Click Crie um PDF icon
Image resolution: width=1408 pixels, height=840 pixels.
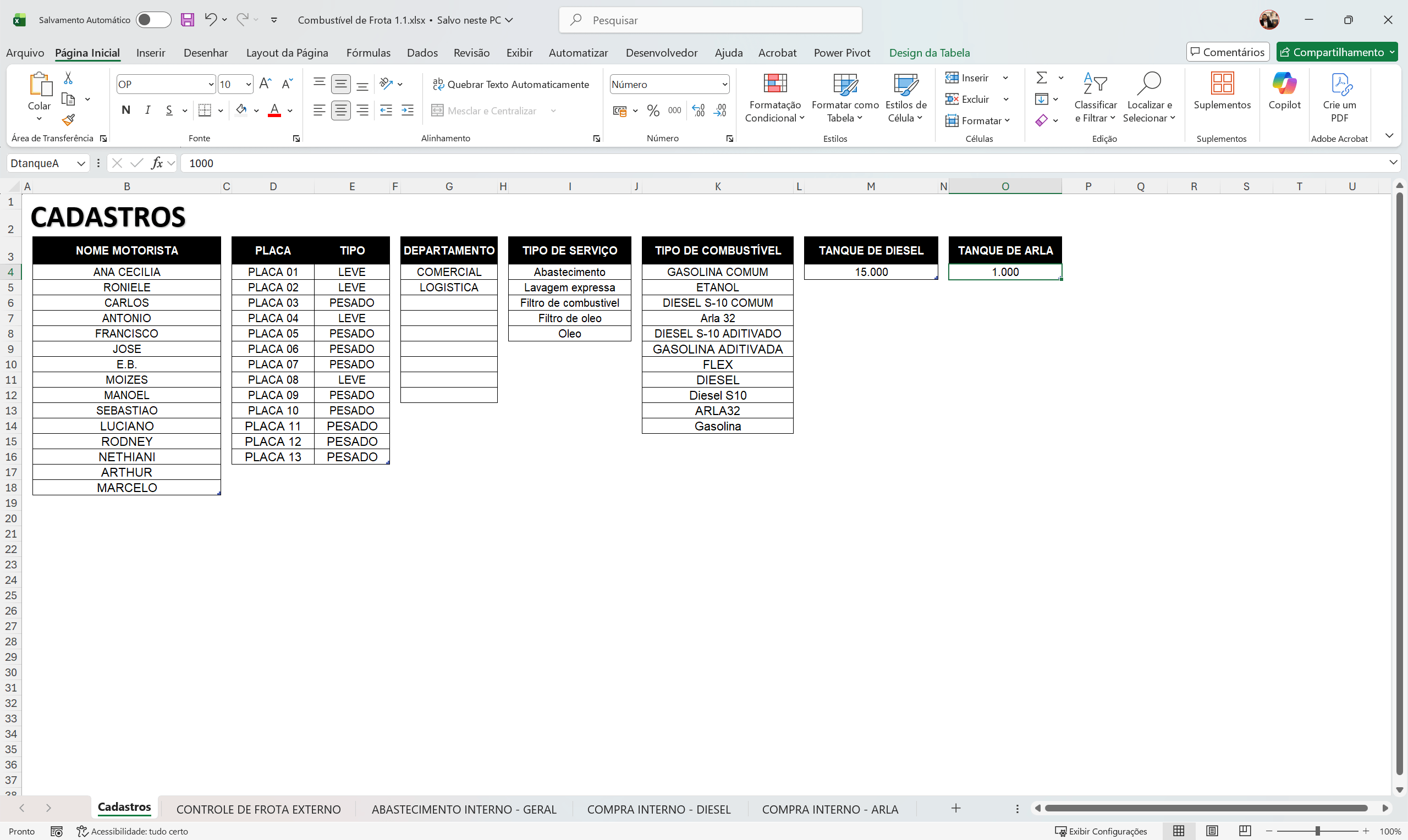(x=1339, y=96)
